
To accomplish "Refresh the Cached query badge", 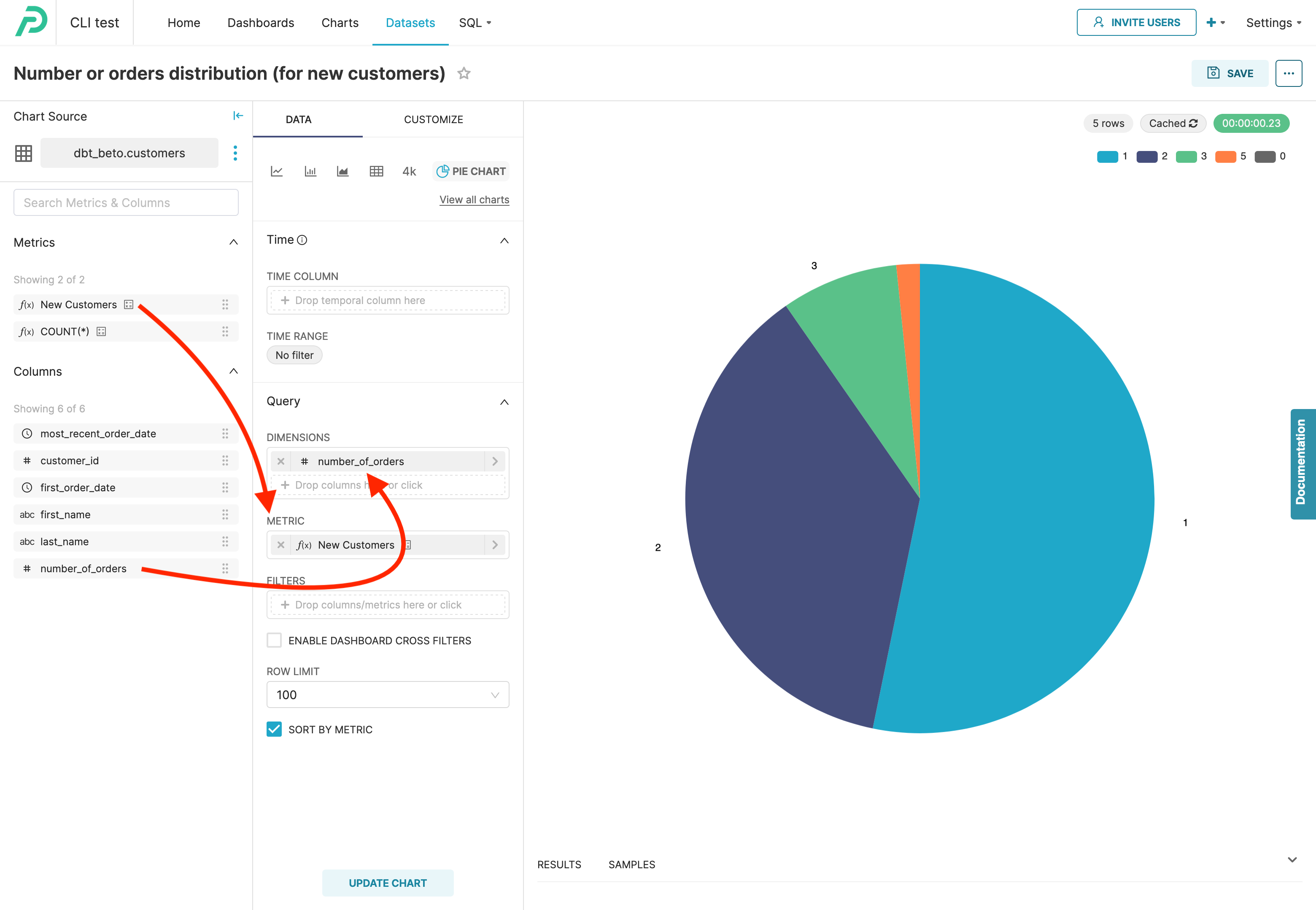I will click(x=1193, y=123).
